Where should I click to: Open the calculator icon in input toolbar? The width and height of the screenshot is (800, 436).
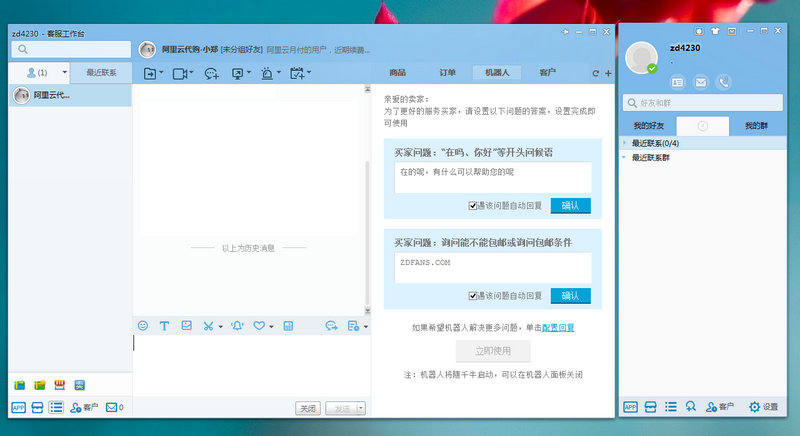288,326
